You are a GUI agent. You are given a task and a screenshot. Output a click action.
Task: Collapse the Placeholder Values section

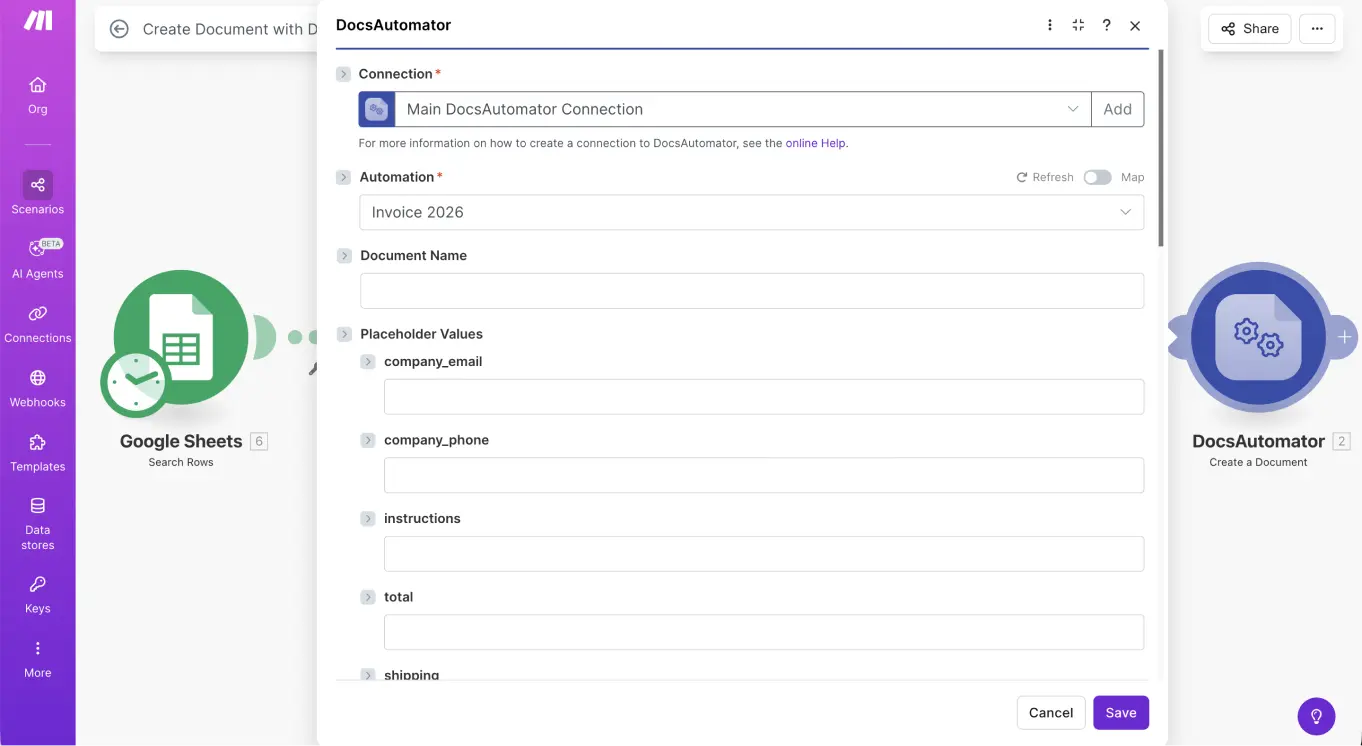(344, 334)
